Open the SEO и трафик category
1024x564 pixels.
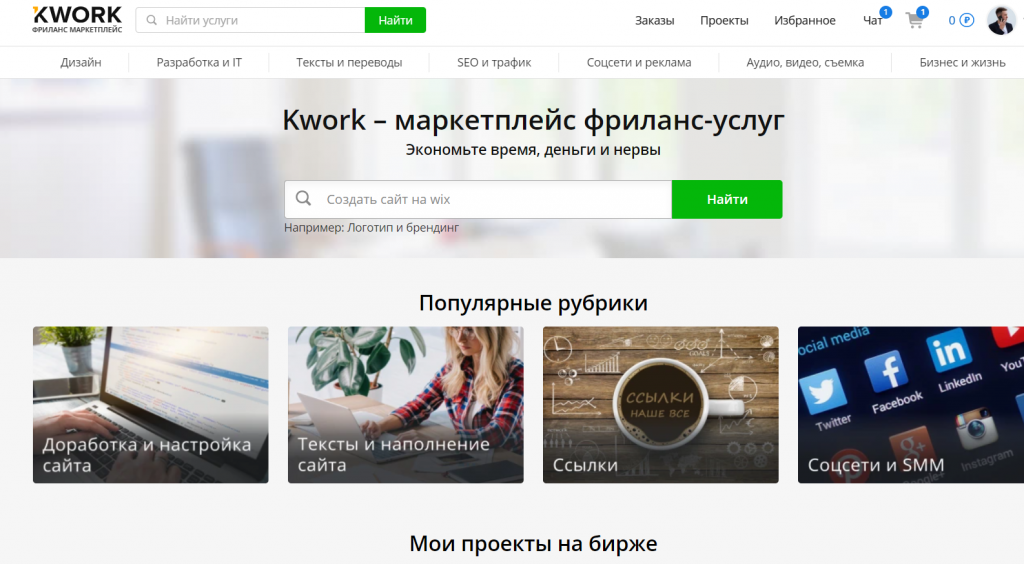[x=494, y=62]
